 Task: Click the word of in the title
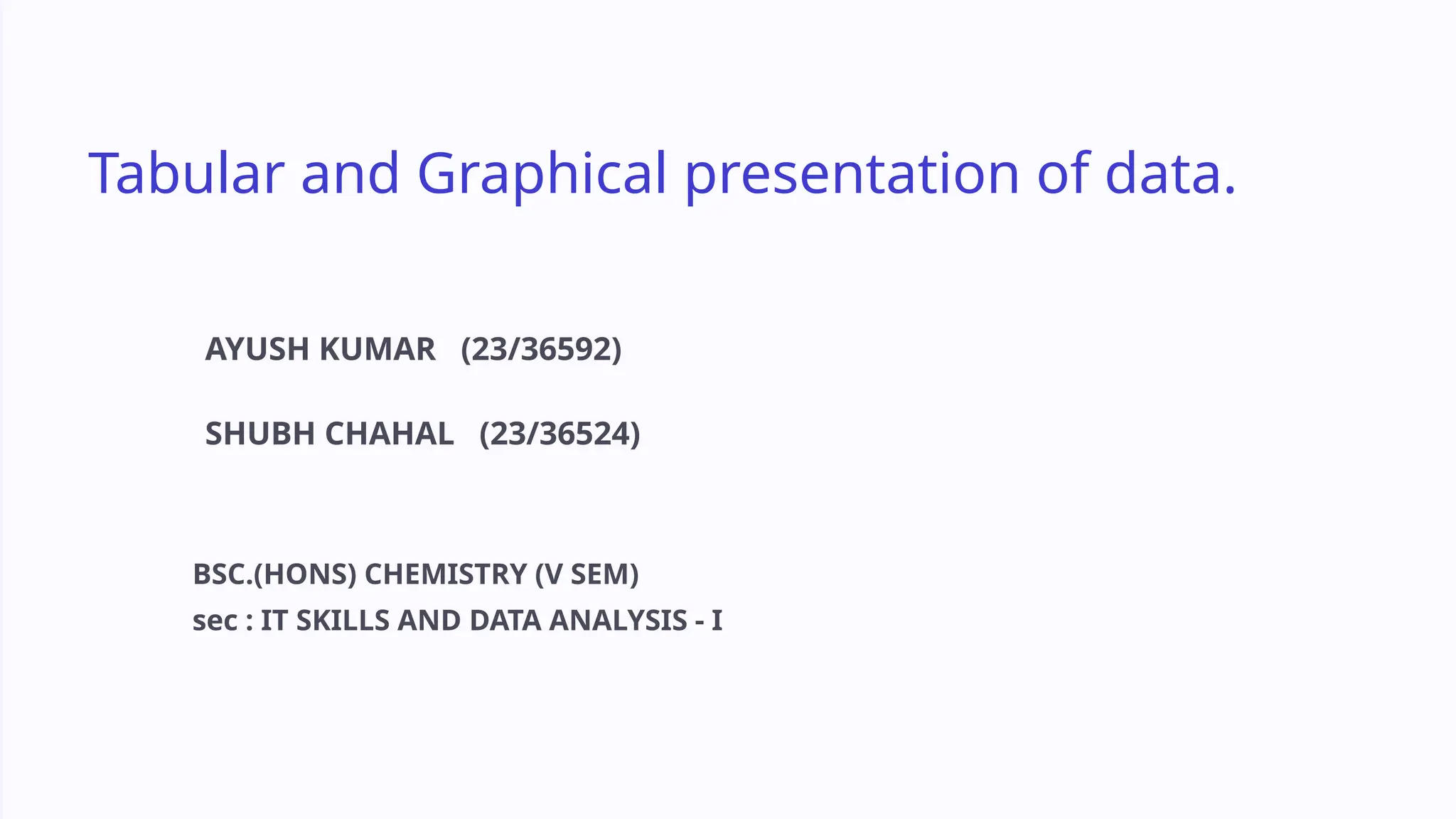[x=1063, y=171]
